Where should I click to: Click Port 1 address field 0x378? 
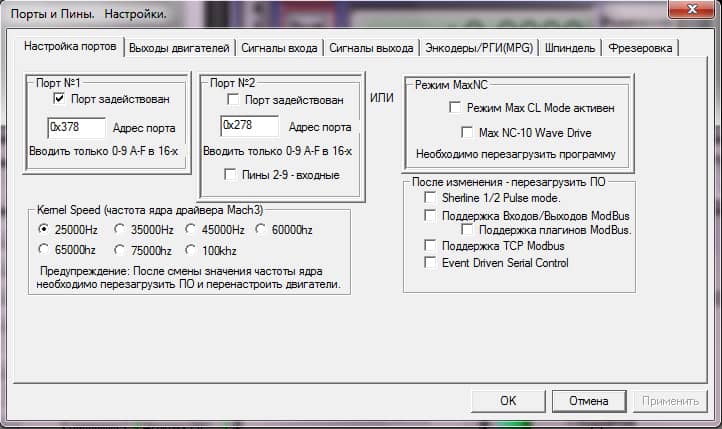76,127
